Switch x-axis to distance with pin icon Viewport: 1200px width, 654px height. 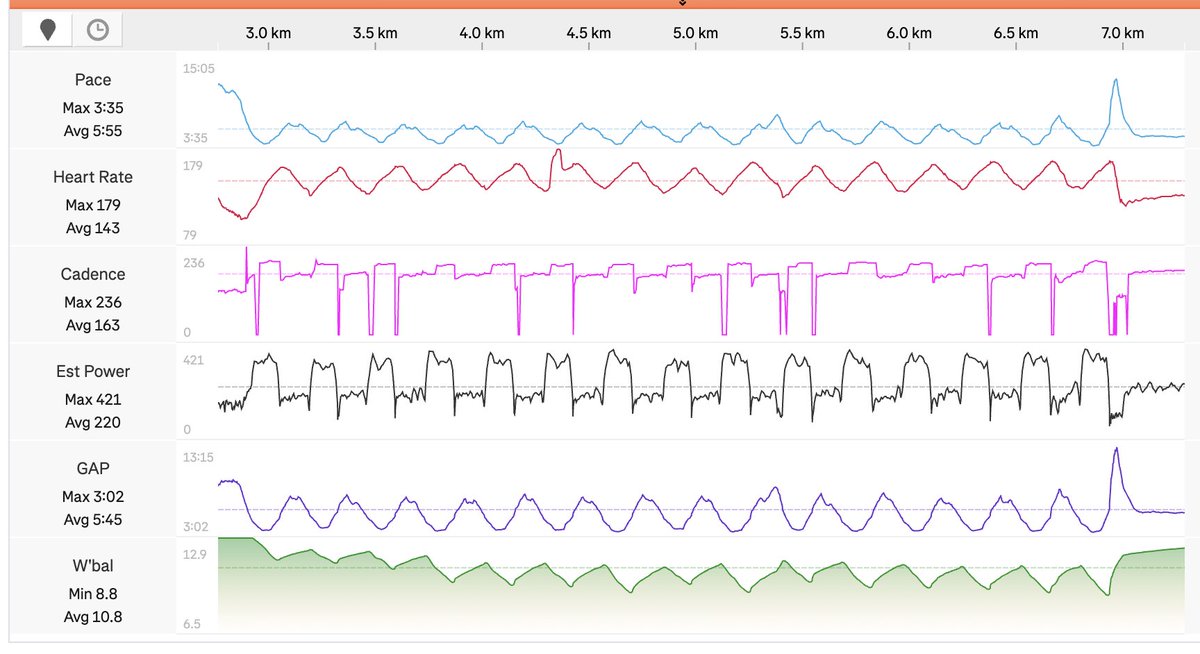point(48,31)
